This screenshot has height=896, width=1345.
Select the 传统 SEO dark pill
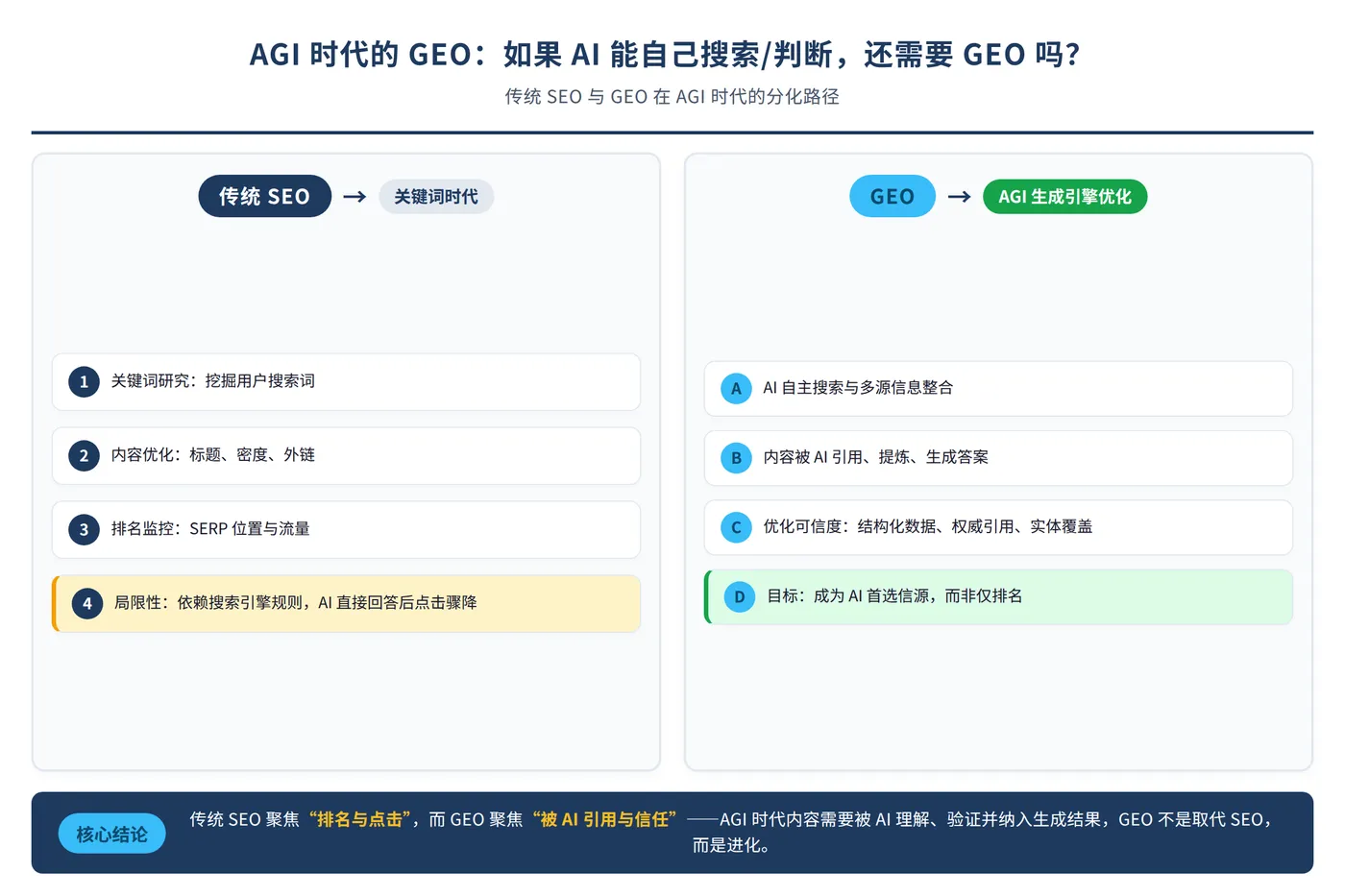264,196
